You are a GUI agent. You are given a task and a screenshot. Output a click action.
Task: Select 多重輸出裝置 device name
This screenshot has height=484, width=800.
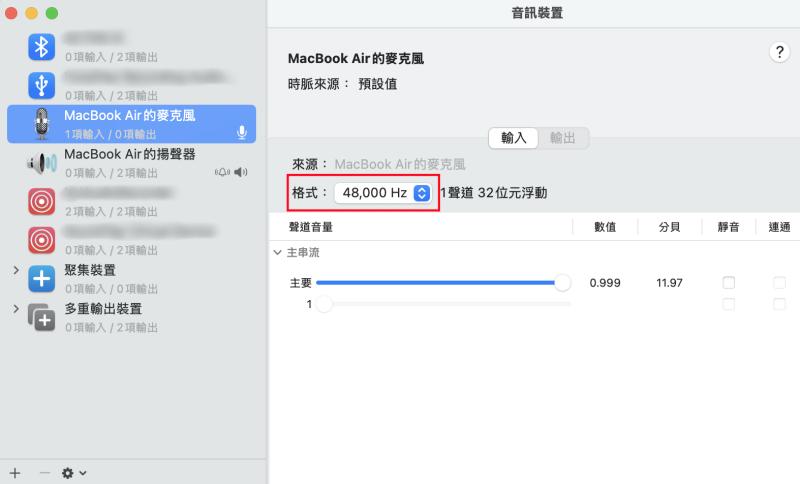[103, 309]
